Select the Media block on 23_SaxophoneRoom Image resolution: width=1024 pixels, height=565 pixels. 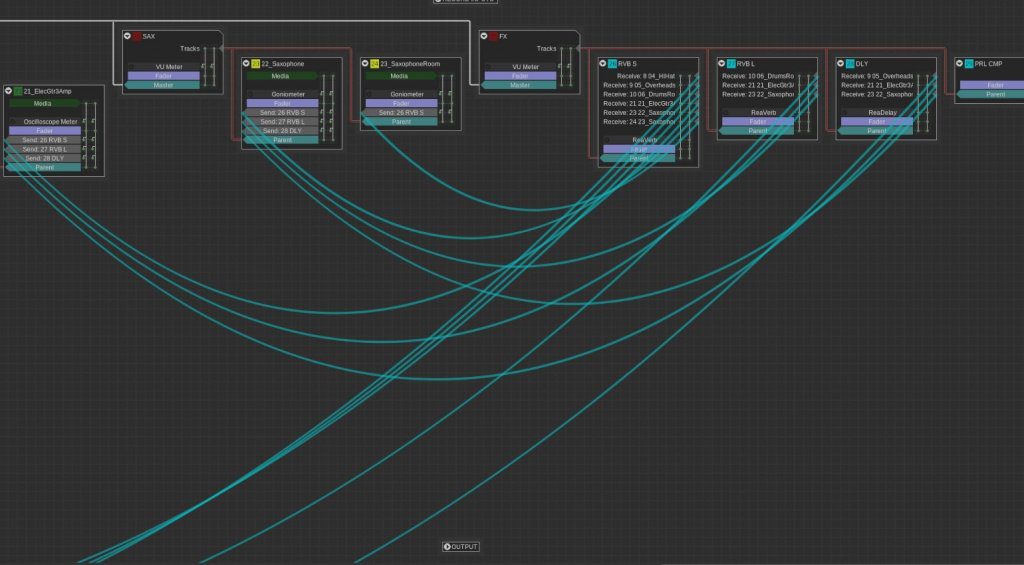click(x=399, y=76)
